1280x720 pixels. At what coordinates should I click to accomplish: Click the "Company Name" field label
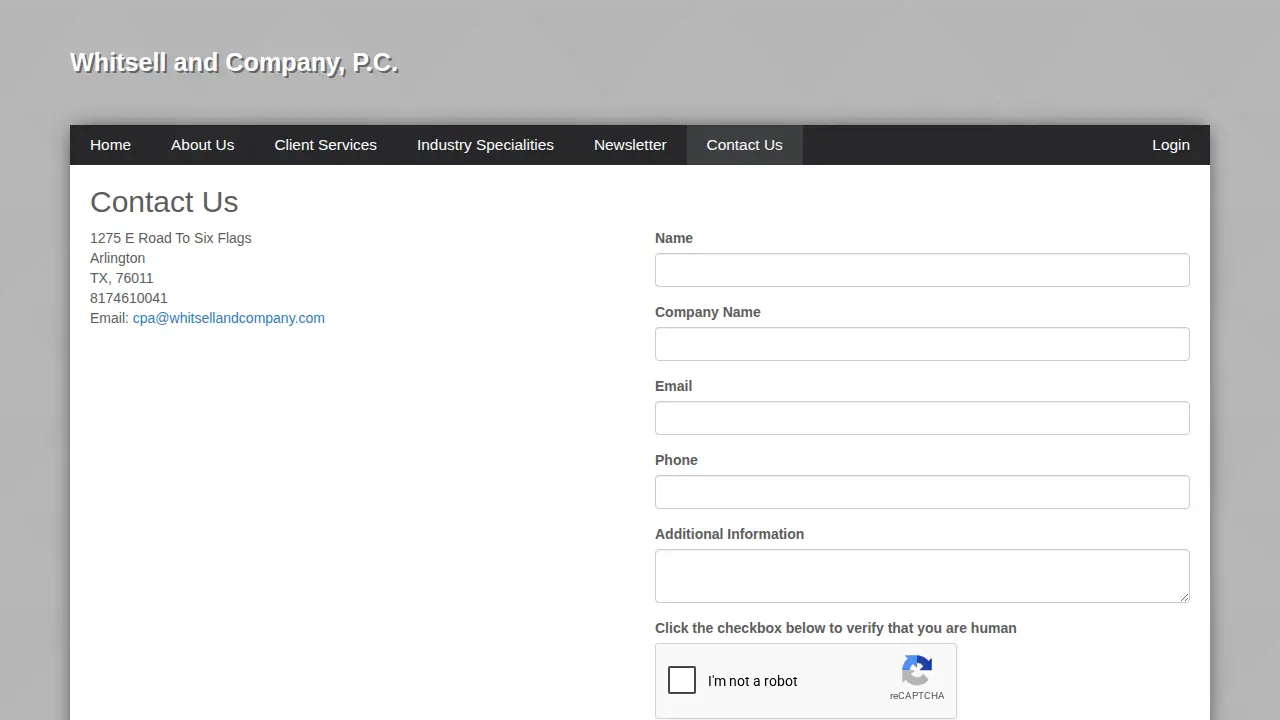point(708,312)
